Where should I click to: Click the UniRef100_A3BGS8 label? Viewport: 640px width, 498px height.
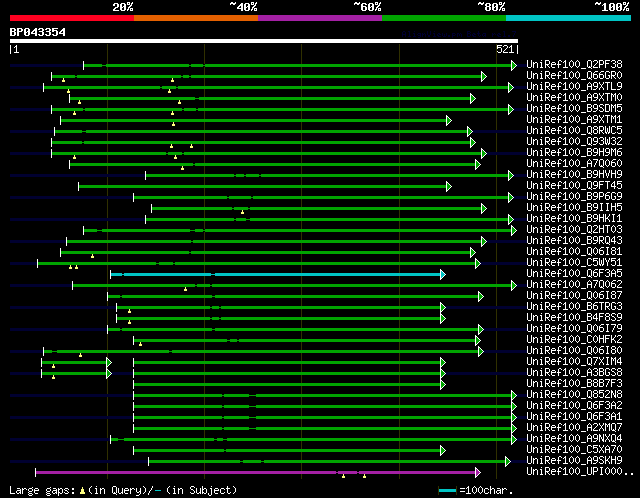click(x=574, y=373)
